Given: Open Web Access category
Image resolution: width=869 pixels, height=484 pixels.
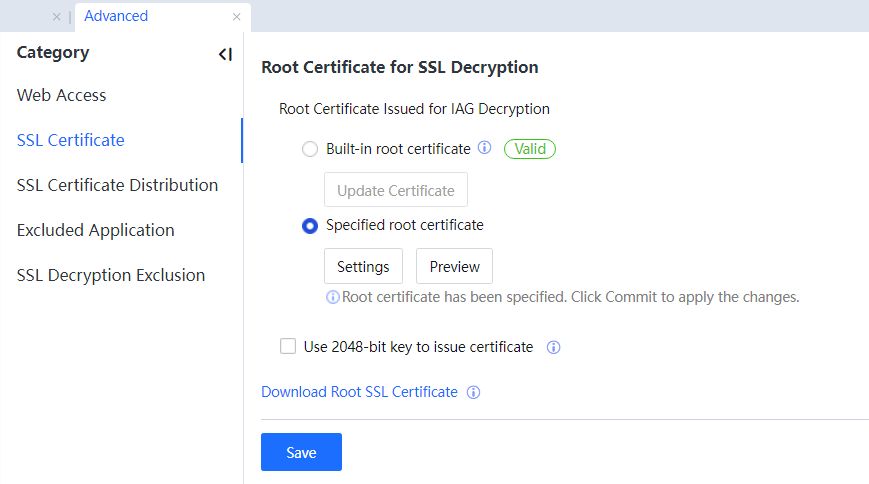Looking at the screenshot, I should click(x=61, y=95).
